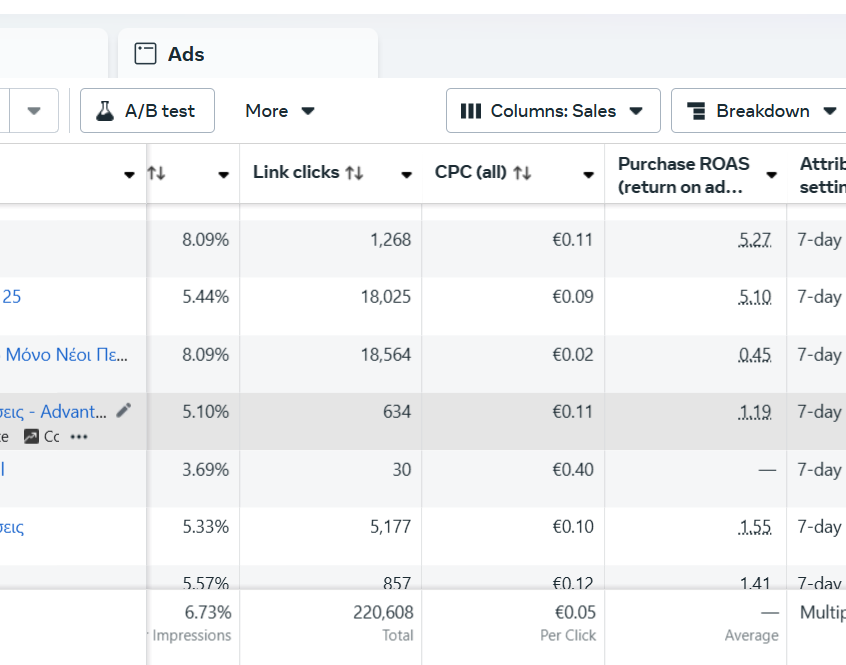Open the ad name link ending in Advant...
Screen dimensions: 846x665
(x=72, y=411)
